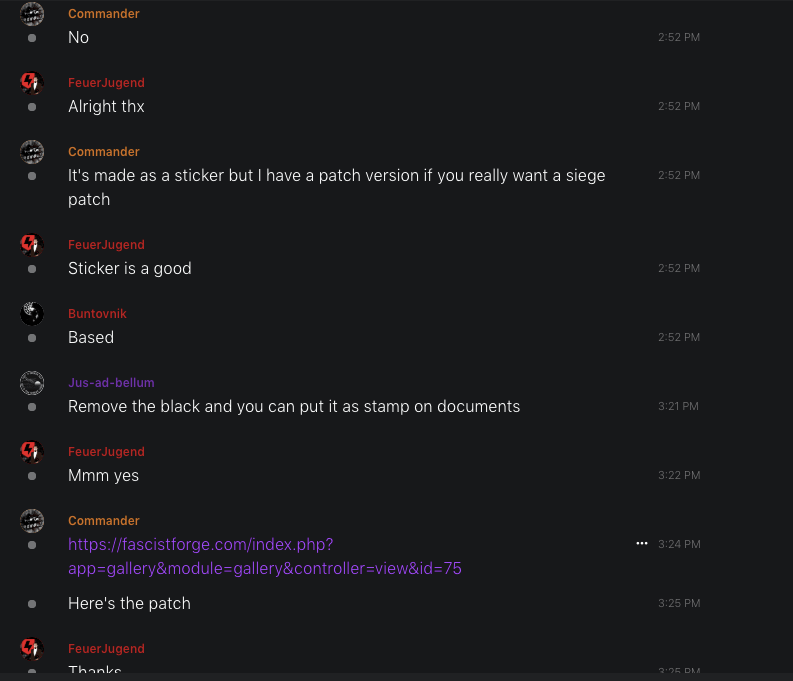
Task: Click the 3:21 PM timestamp
Action: pos(678,406)
